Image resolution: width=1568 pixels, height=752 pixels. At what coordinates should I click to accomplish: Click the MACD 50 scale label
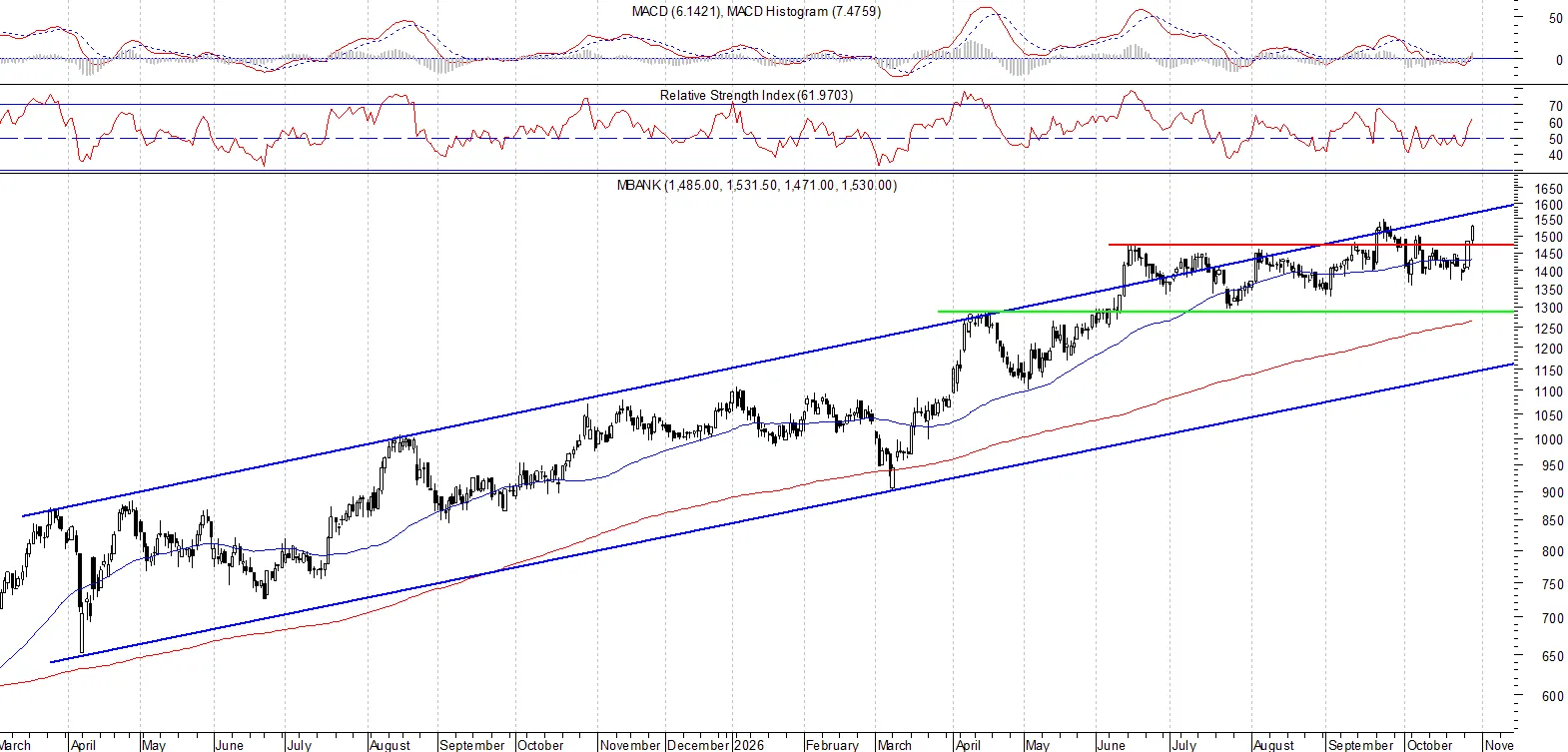[1555, 19]
